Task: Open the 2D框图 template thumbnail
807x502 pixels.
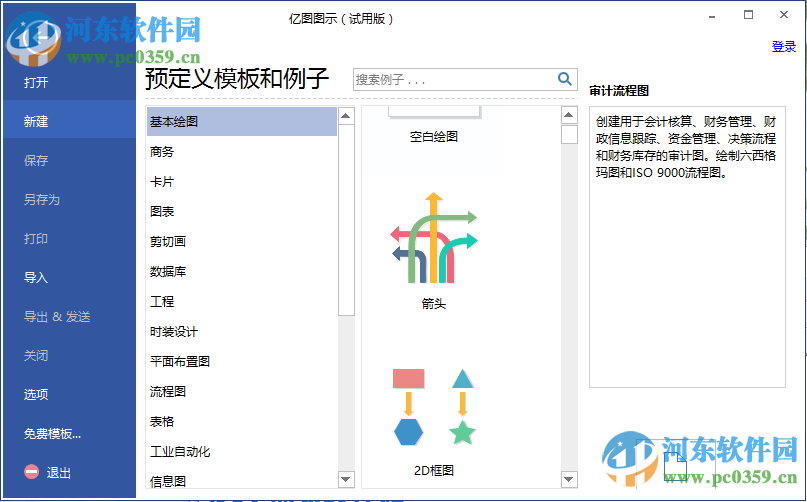Action: pyautogui.click(x=434, y=407)
